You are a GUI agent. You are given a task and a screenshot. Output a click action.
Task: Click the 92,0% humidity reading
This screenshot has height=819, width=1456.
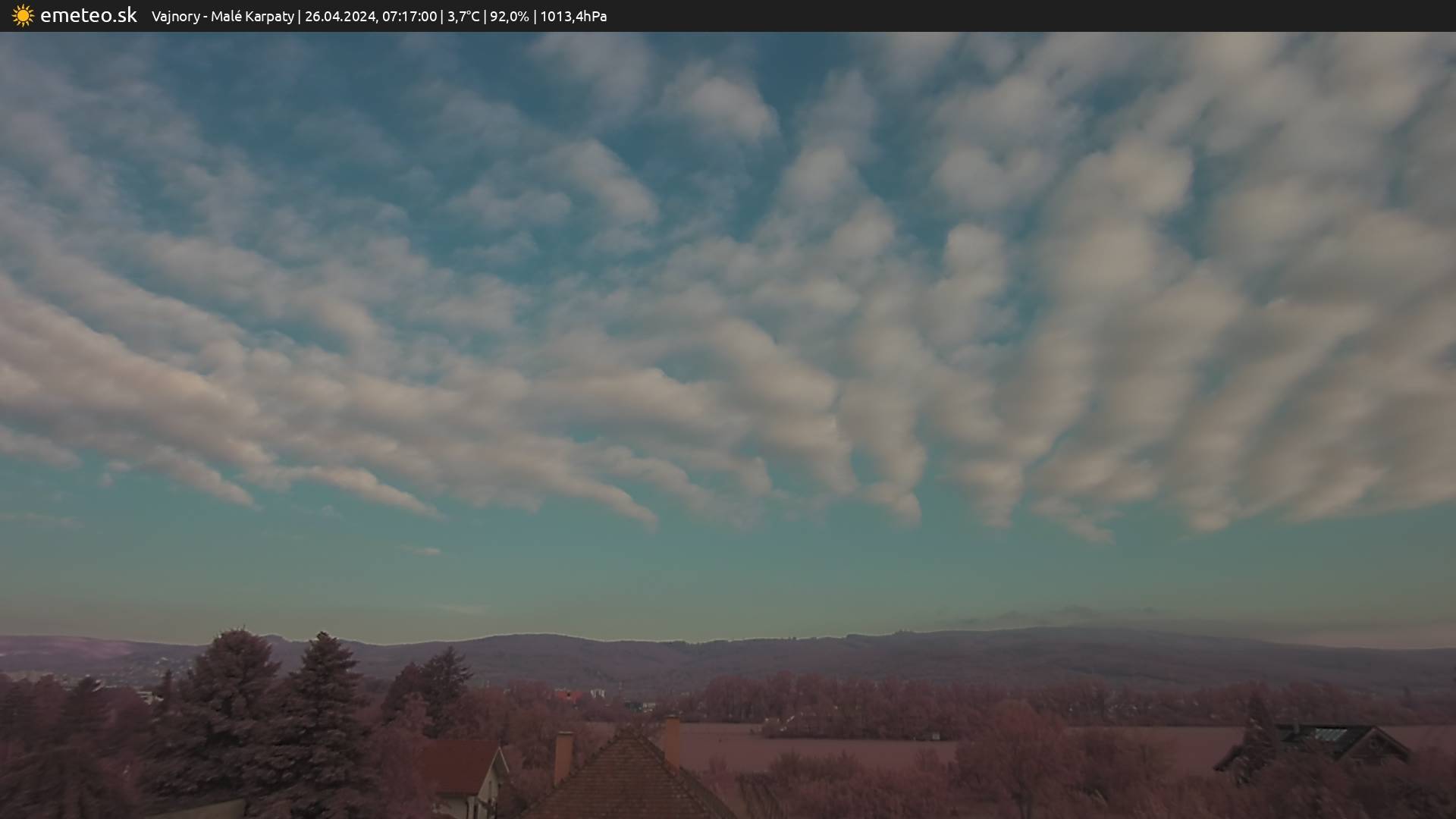coord(510,17)
